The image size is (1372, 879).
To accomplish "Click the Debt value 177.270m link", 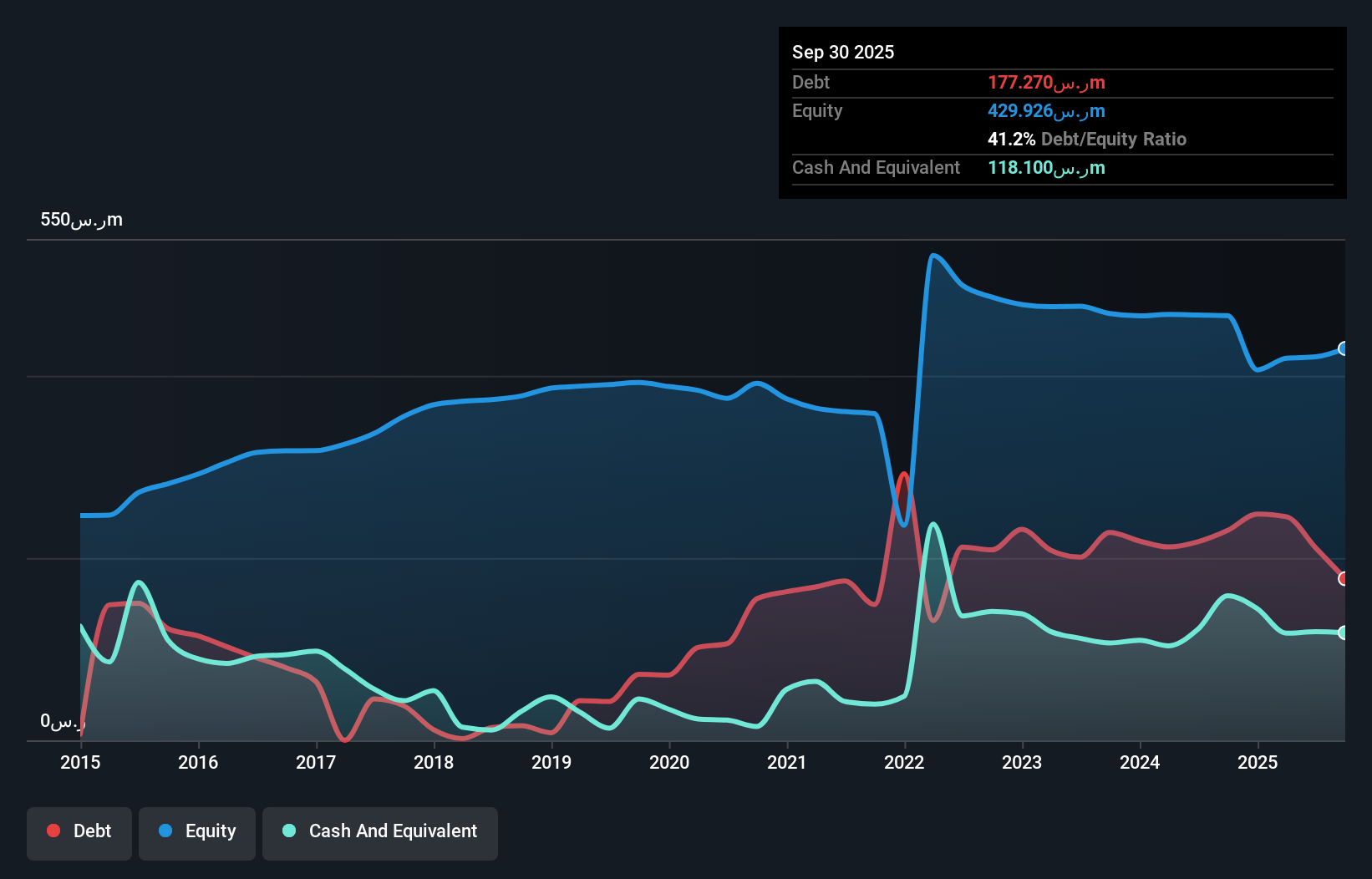I will (x=1047, y=82).
